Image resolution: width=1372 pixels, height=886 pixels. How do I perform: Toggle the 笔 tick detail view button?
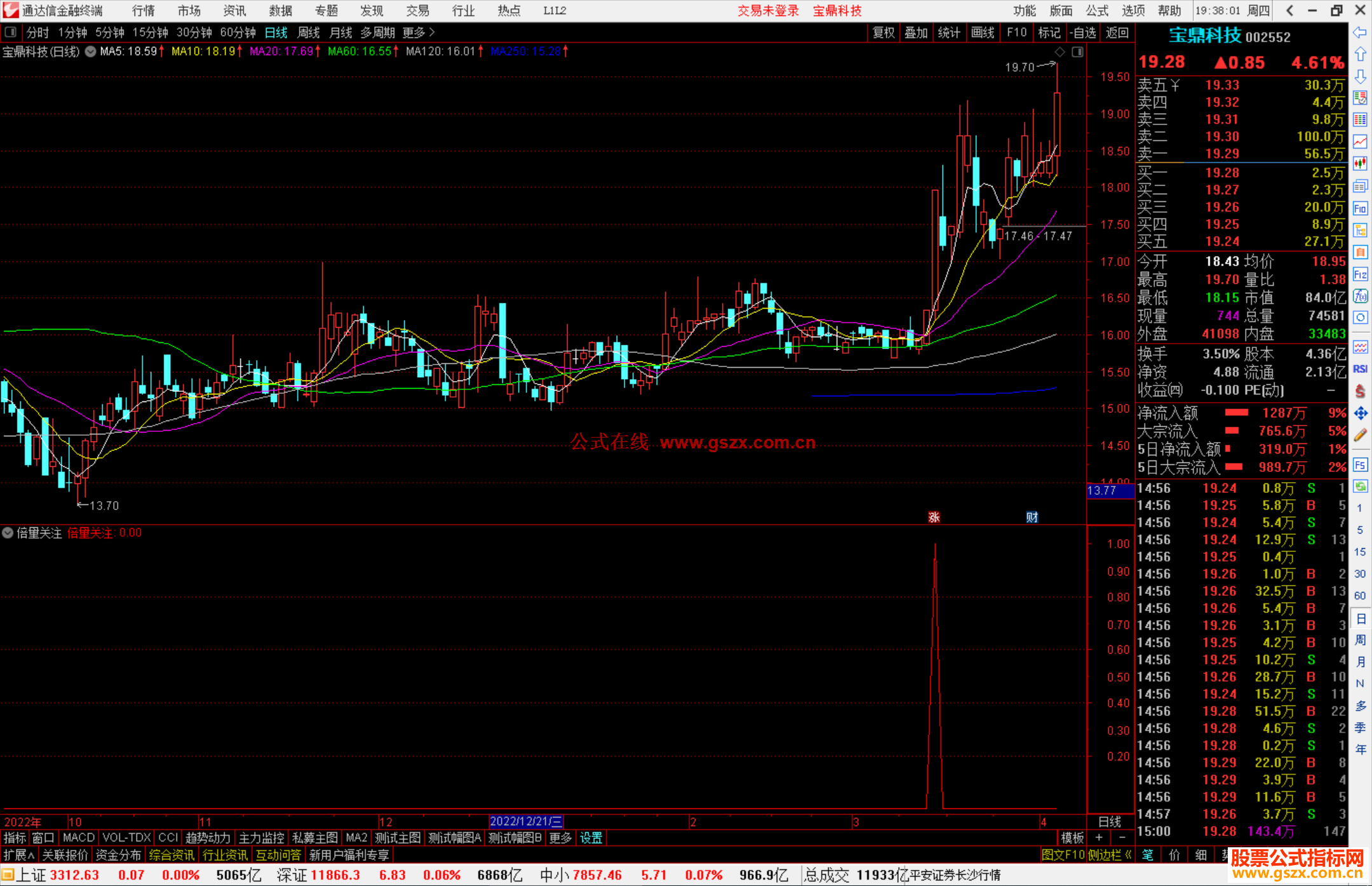coord(1148,855)
